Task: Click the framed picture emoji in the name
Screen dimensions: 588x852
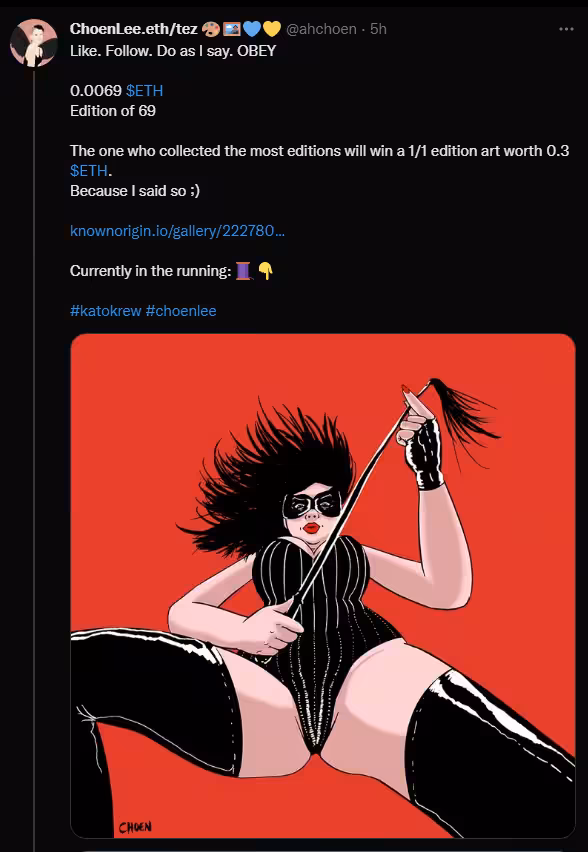Action: pos(232,29)
